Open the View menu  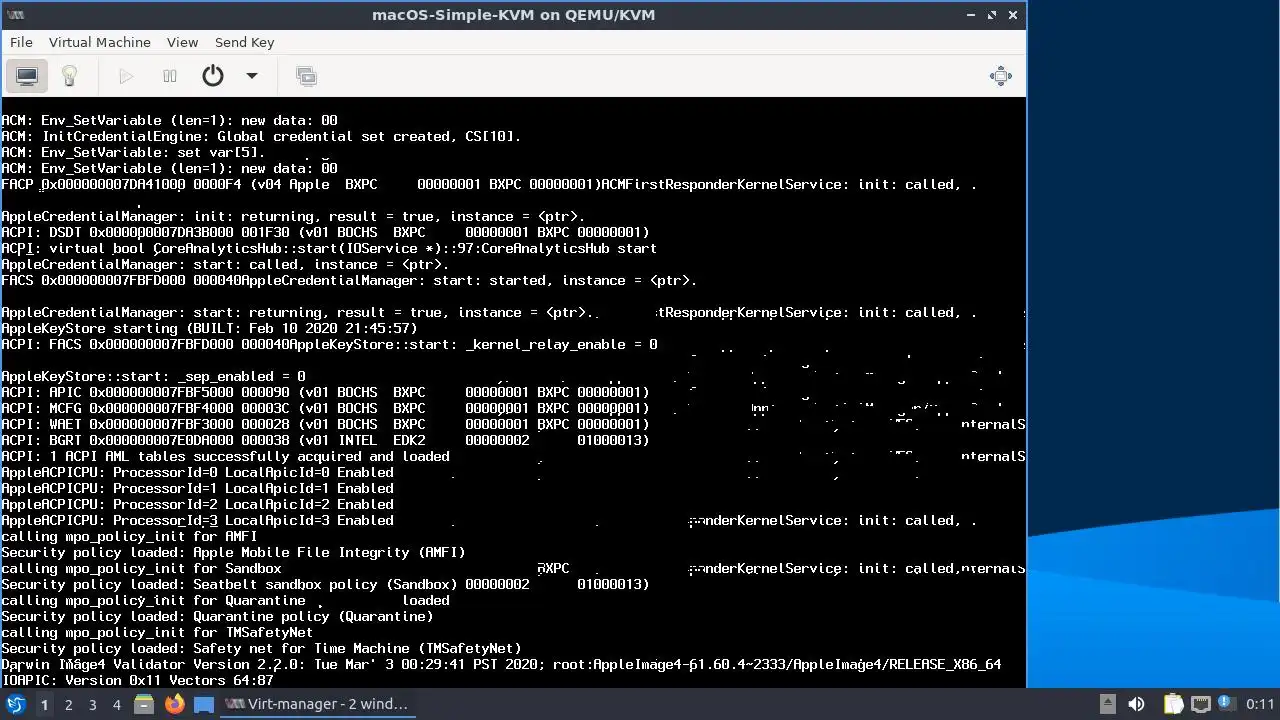pos(182,42)
